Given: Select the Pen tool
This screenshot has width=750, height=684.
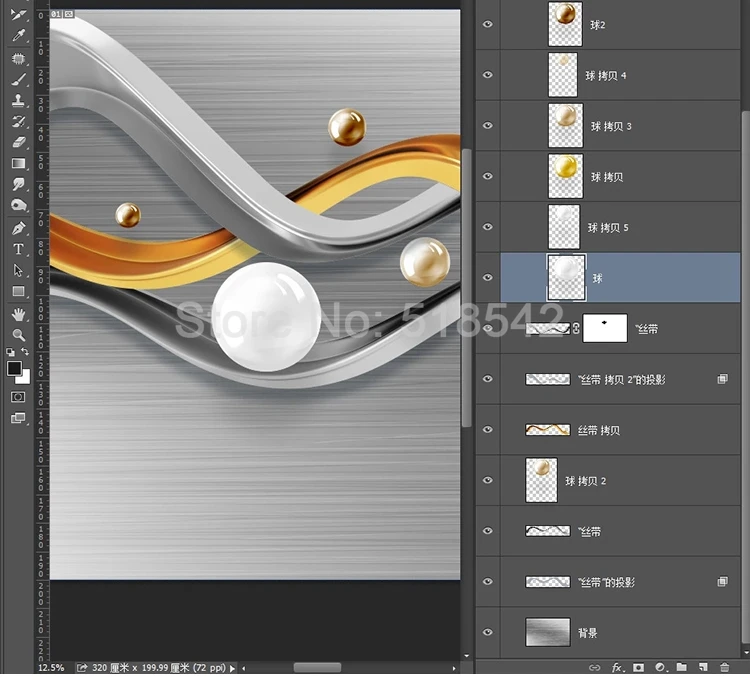Looking at the screenshot, I should tap(19, 228).
